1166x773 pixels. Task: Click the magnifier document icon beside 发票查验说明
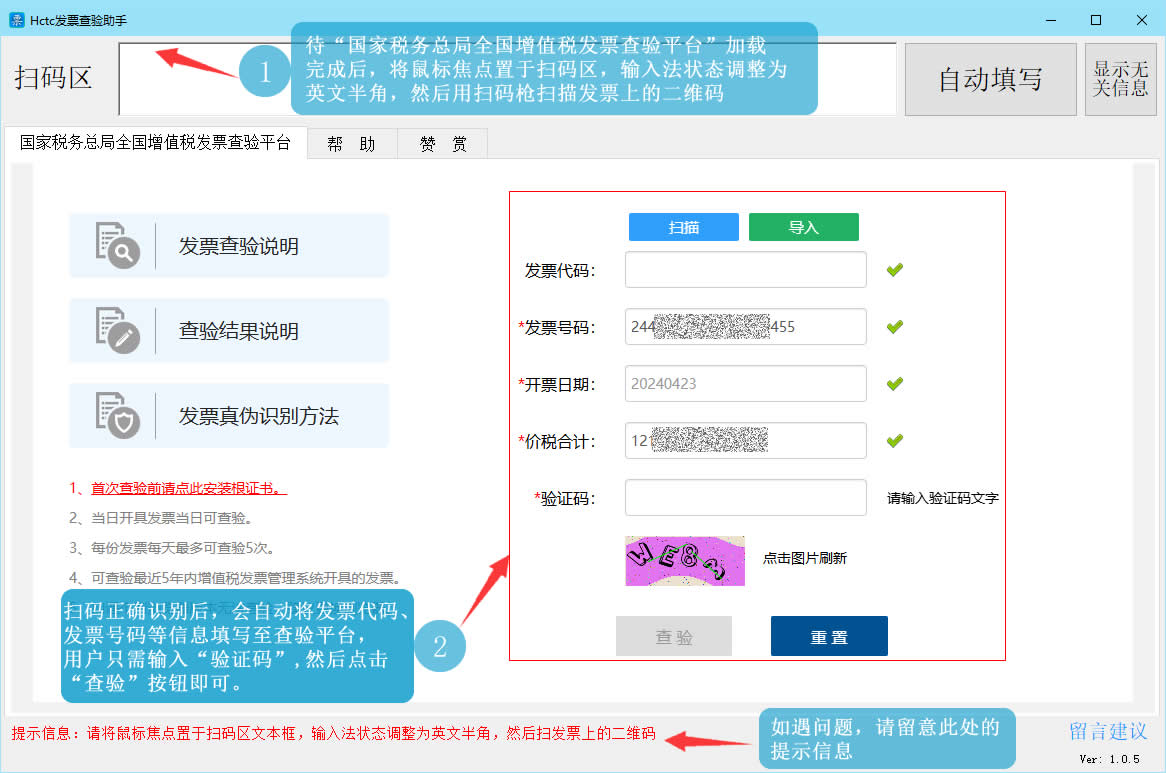[x=116, y=244]
